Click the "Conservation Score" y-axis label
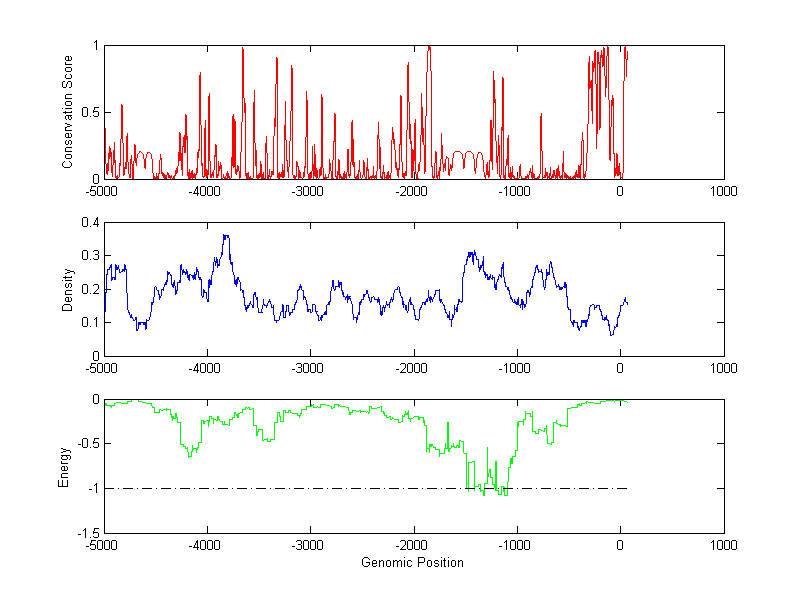800x599 pixels. click(x=67, y=112)
